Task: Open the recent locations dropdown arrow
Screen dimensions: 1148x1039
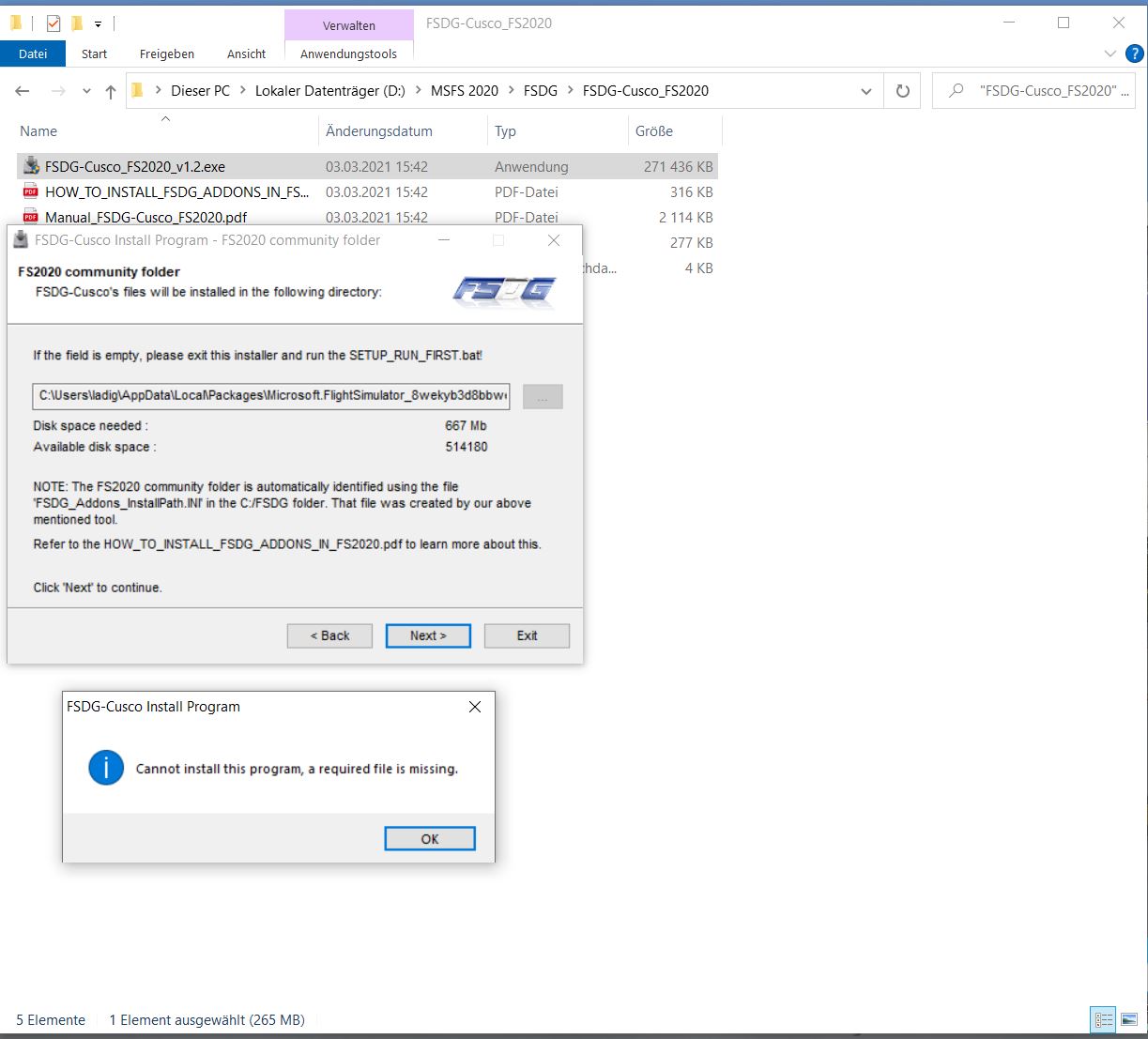Action: point(86,91)
